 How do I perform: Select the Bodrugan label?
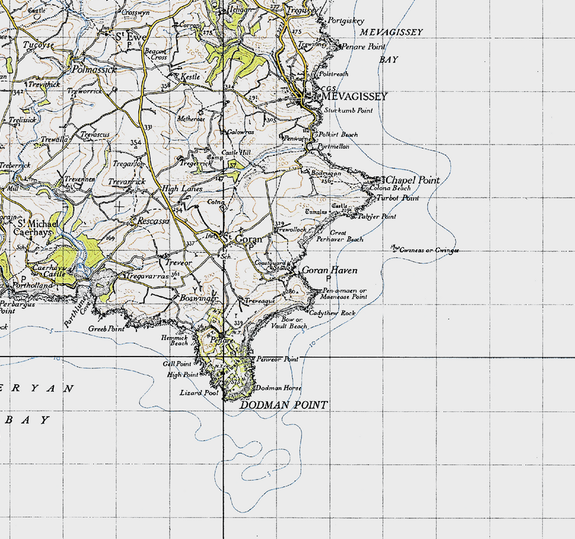click(326, 173)
